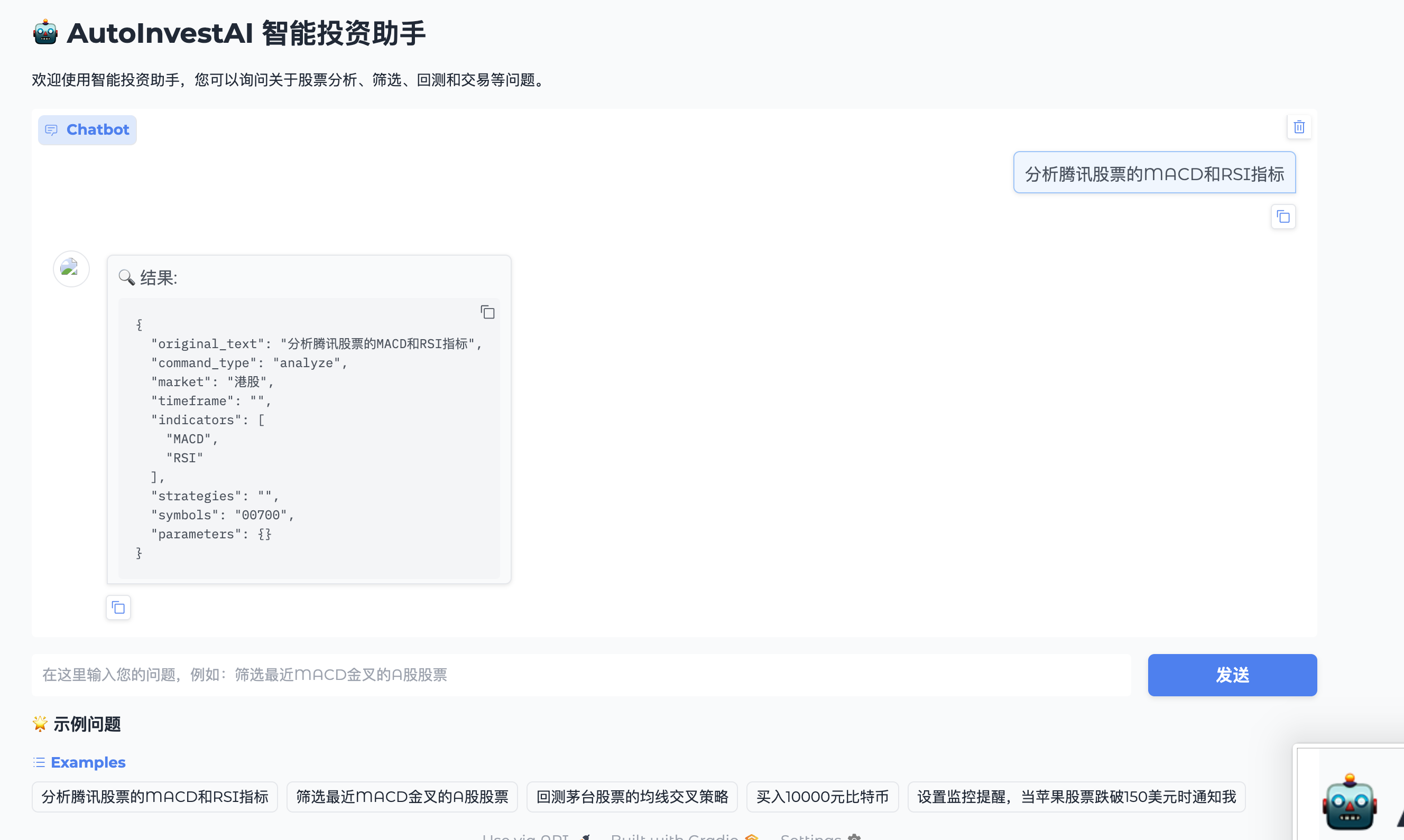Screen dimensions: 1404x840
Task: Select example 筛选最近MACD金叉的A股股票
Action: click(402, 797)
